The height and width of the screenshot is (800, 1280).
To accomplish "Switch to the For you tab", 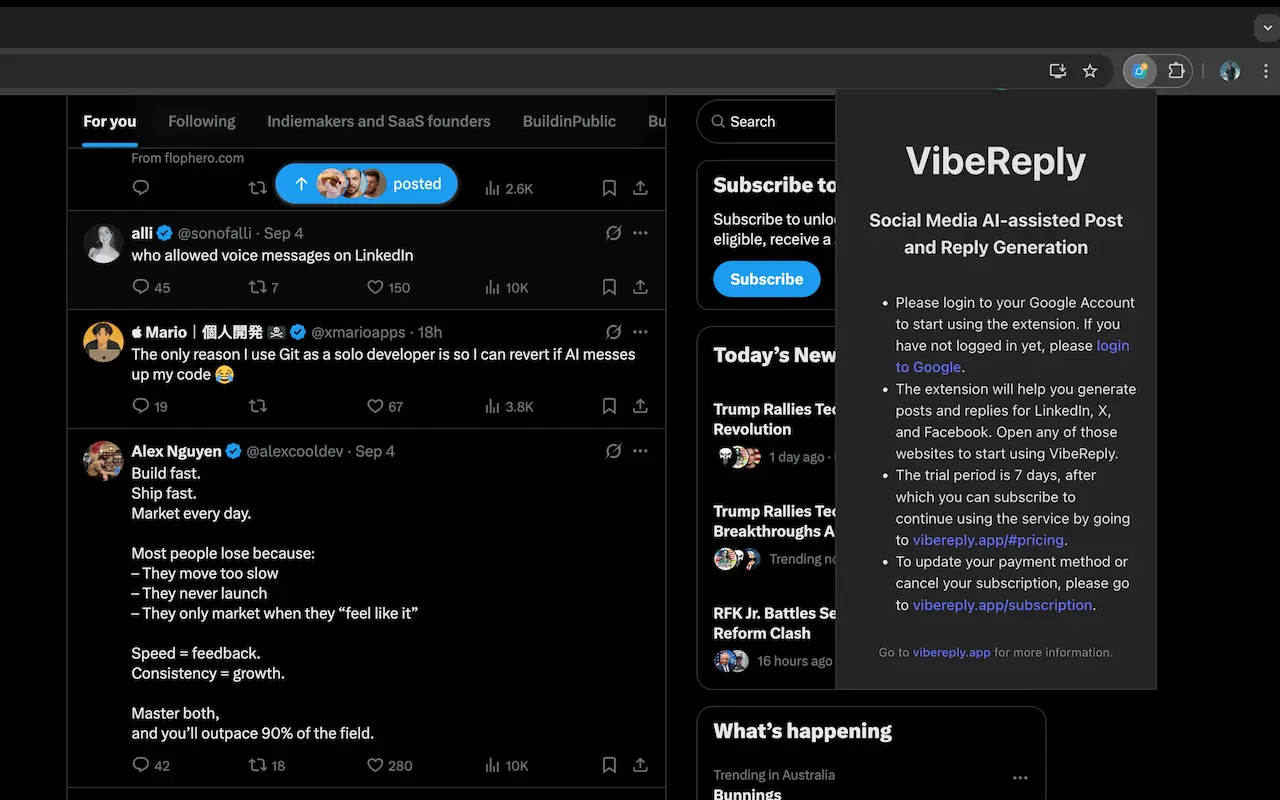I will click(x=109, y=121).
